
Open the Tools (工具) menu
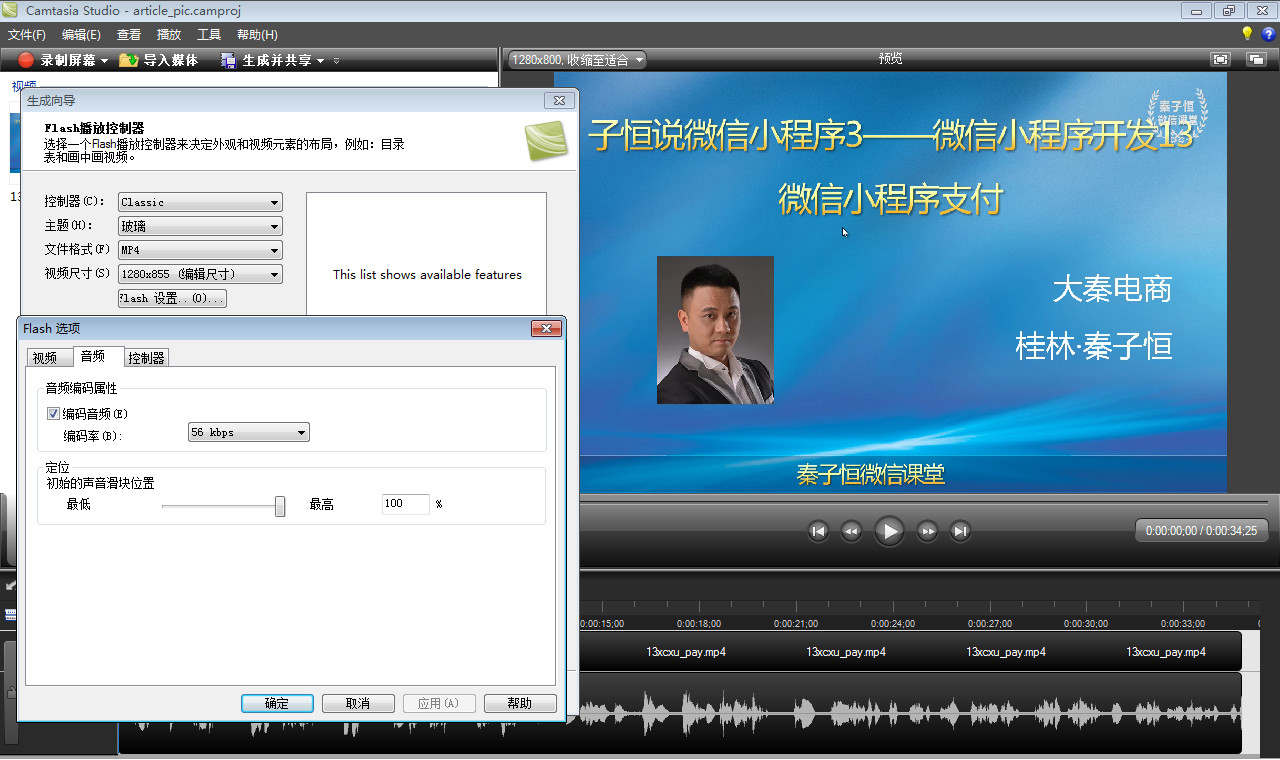pos(209,35)
